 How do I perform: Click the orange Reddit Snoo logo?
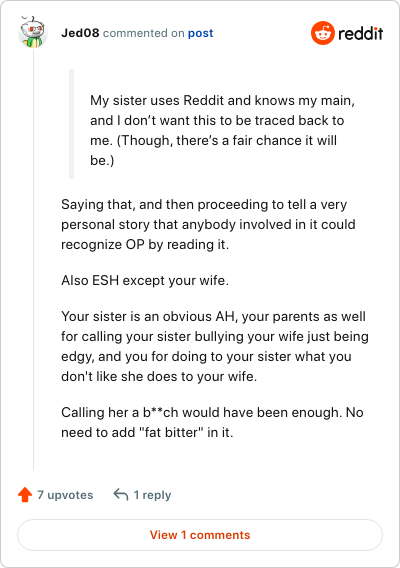point(322,33)
